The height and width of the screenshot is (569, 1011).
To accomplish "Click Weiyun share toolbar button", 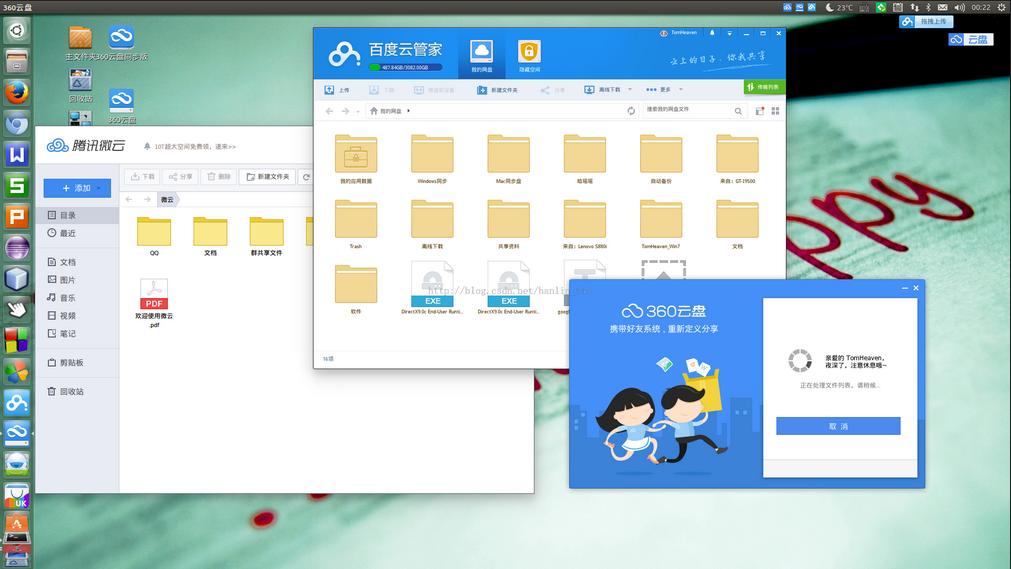I will tap(181, 177).
